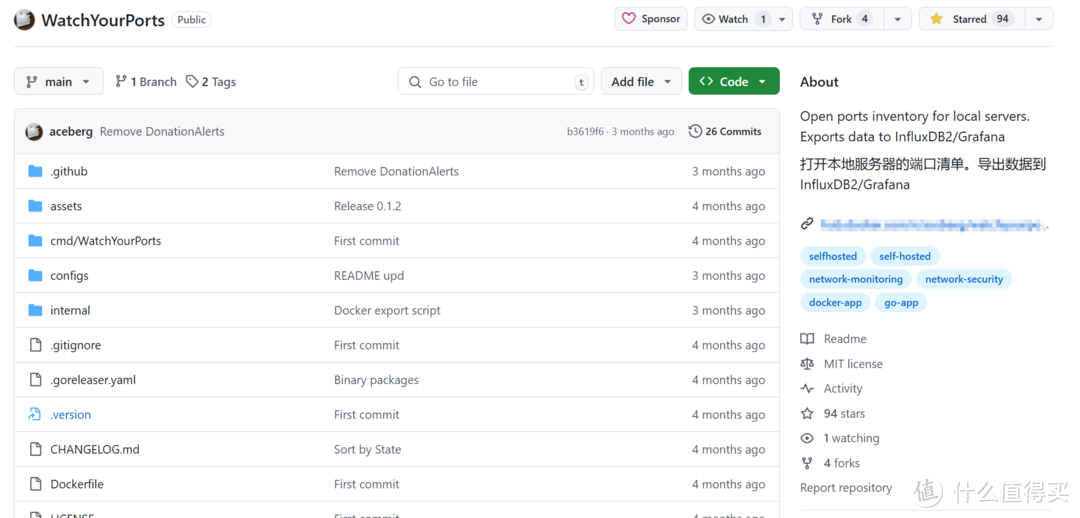The image size is (1080, 518).
Task: Open the .github folder
Action: 69,171
